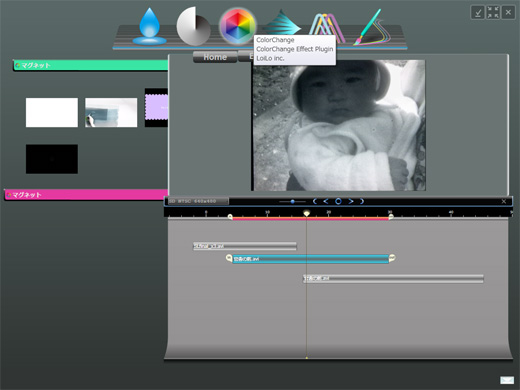The width and height of the screenshot is (520, 390).
Task: Select the grayscale pie effect icon
Action: [193, 26]
